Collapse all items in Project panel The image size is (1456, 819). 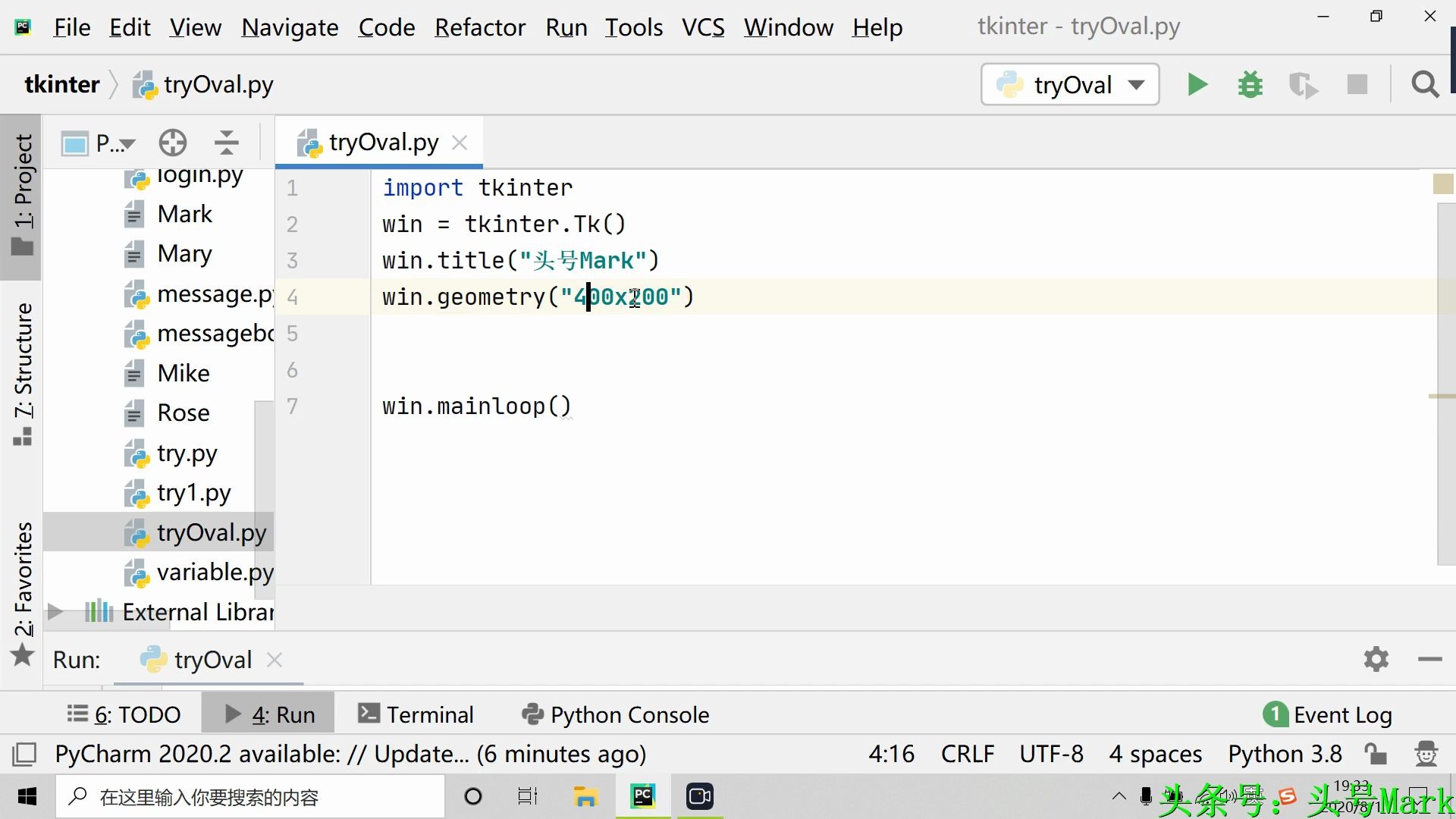pyautogui.click(x=226, y=143)
